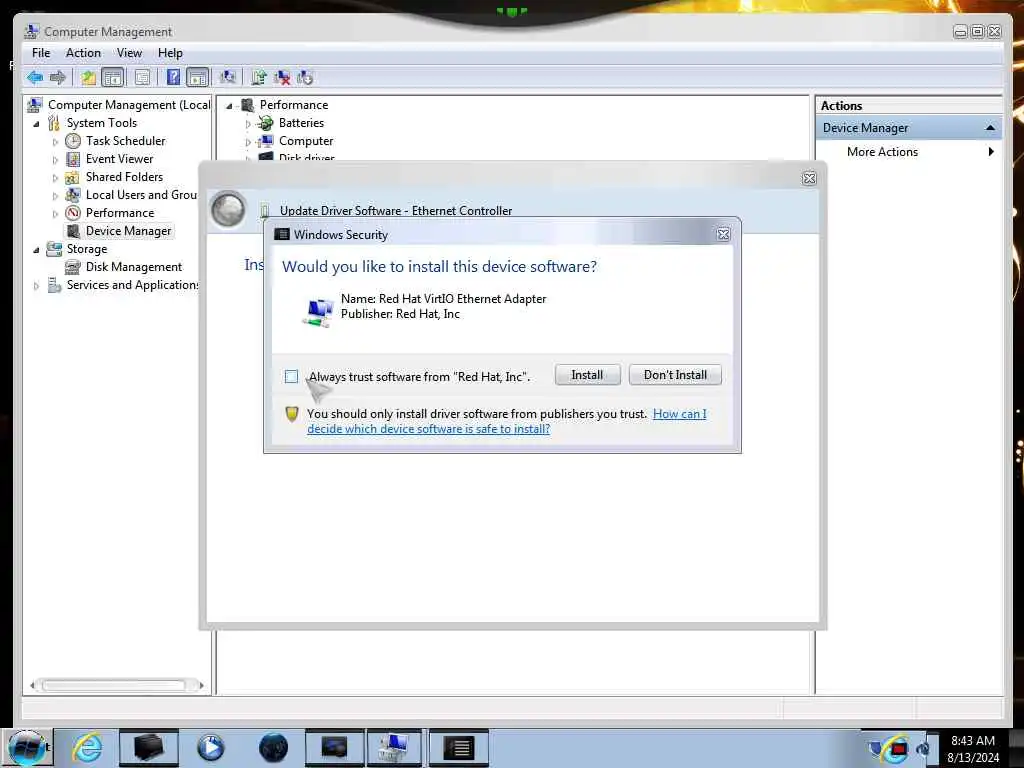The width and height of the screenshot is (1024, 768).
Task: Click the blue Help question mark icon
Action: 173,78
